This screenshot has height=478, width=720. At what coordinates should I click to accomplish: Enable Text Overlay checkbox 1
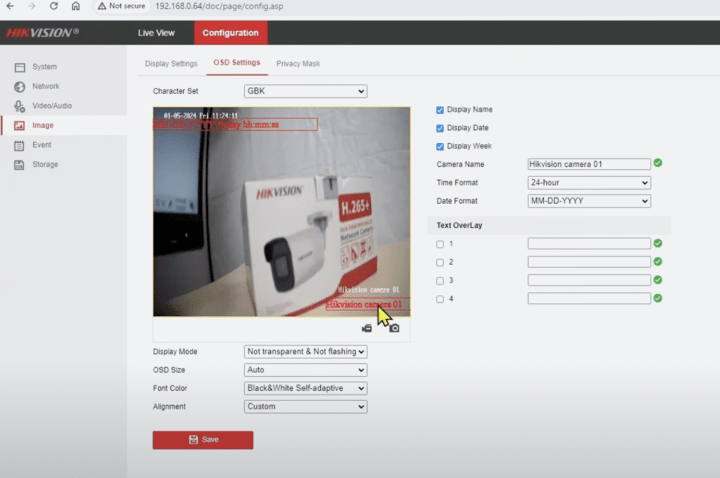[x=440, y=244]
